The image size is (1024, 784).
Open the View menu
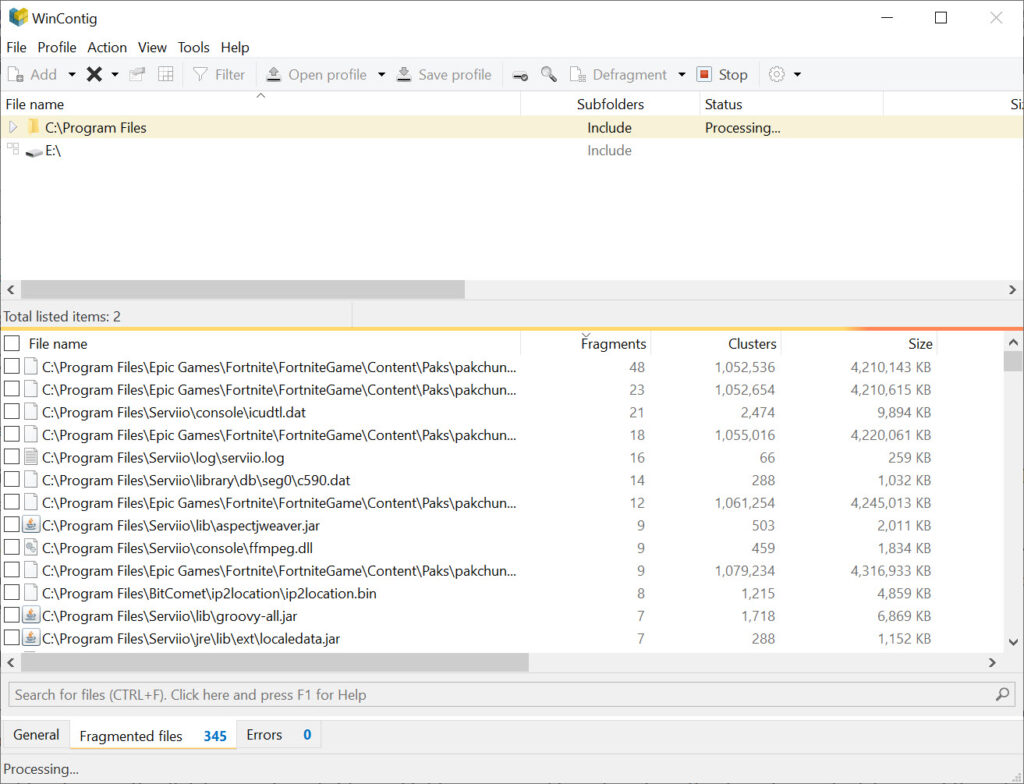152,48
